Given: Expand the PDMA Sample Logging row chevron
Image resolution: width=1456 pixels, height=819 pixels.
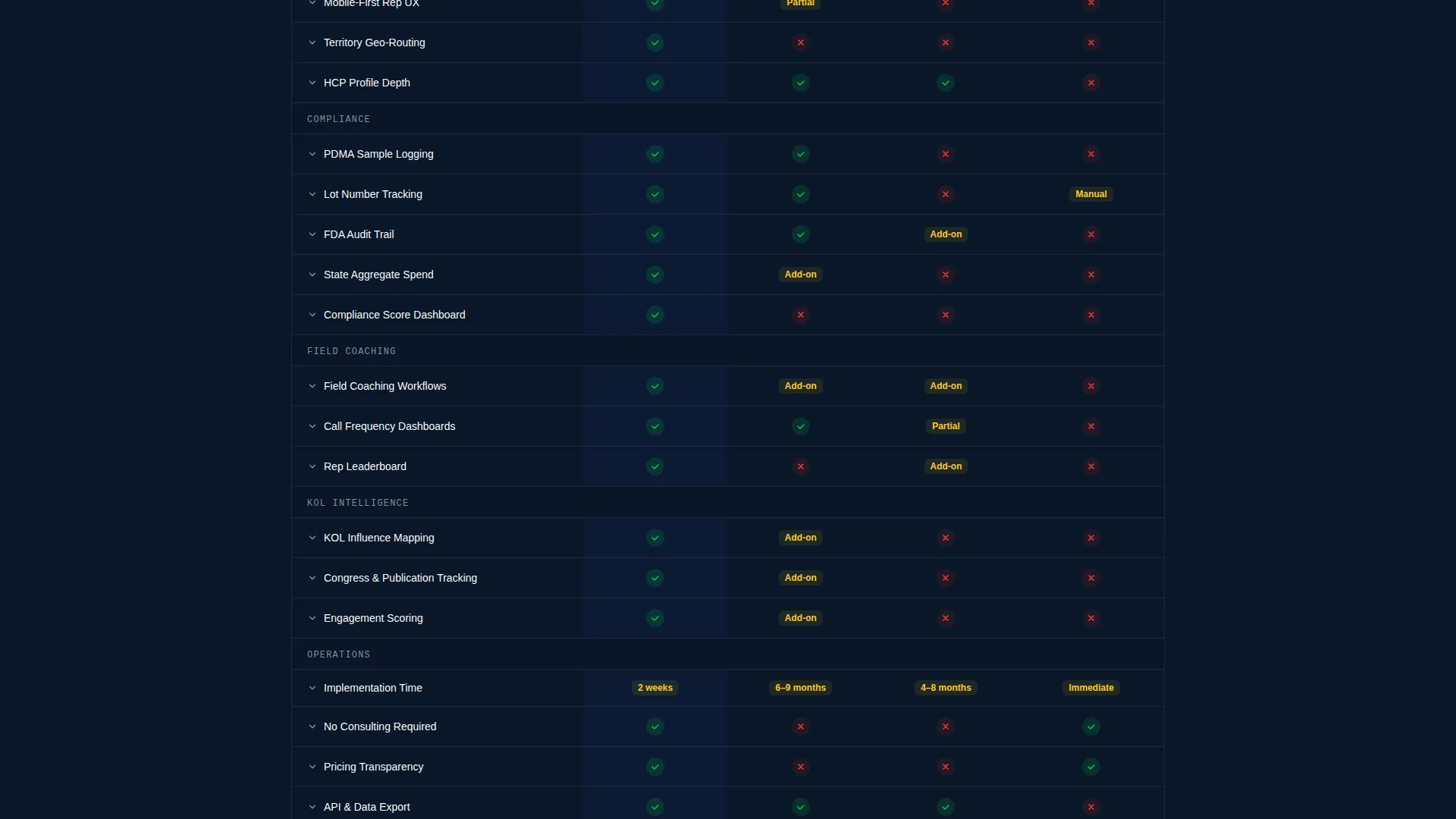Looking at the screenshot, I should (312, 154).
